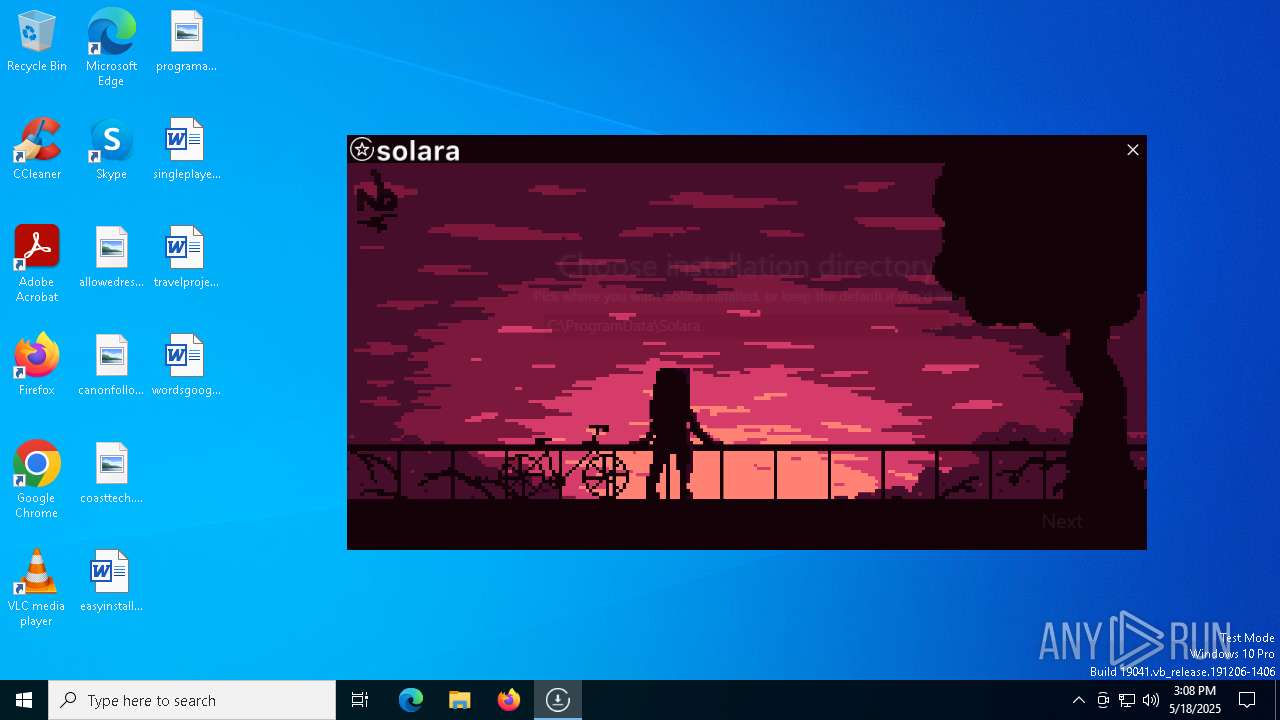The height and width of the screenshot is (720, 1280).
Task: Click the Next button in Solara installer
Action: tap(1062, 521)
